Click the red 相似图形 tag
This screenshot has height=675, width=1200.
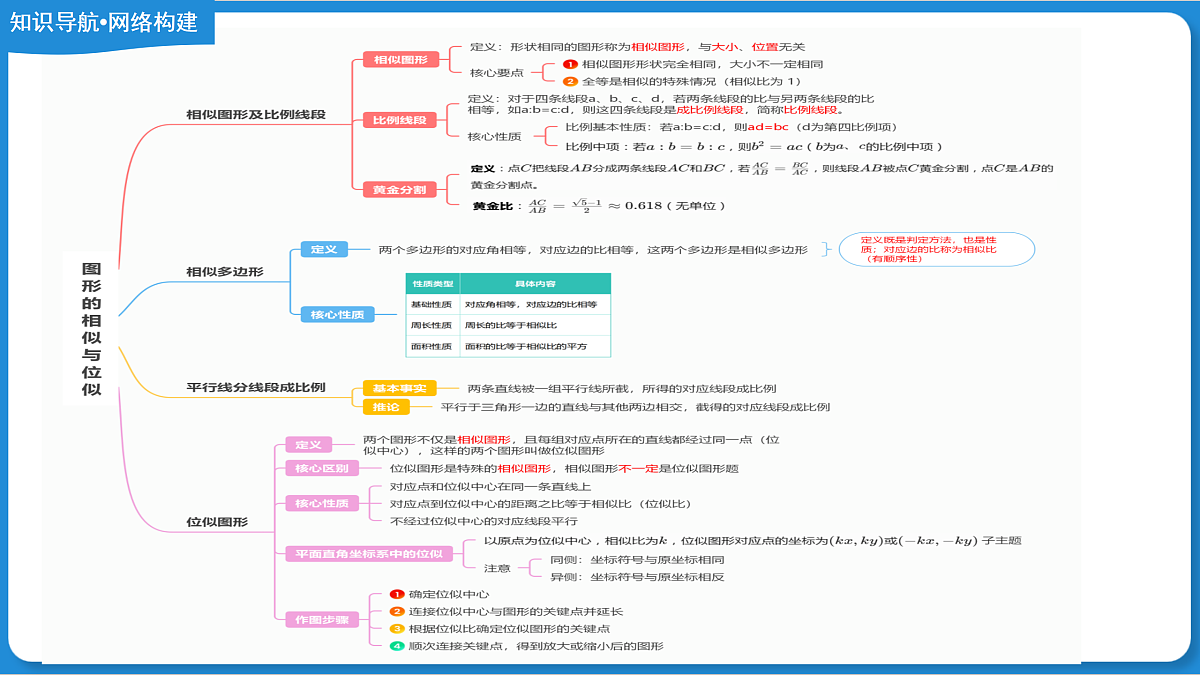tap(400, 60)
